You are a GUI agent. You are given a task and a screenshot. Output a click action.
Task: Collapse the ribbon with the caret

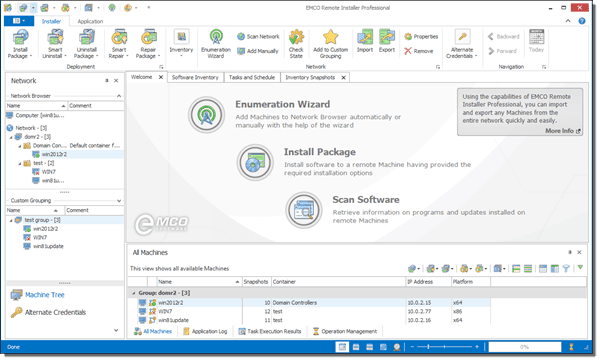(x=568, y=21)
